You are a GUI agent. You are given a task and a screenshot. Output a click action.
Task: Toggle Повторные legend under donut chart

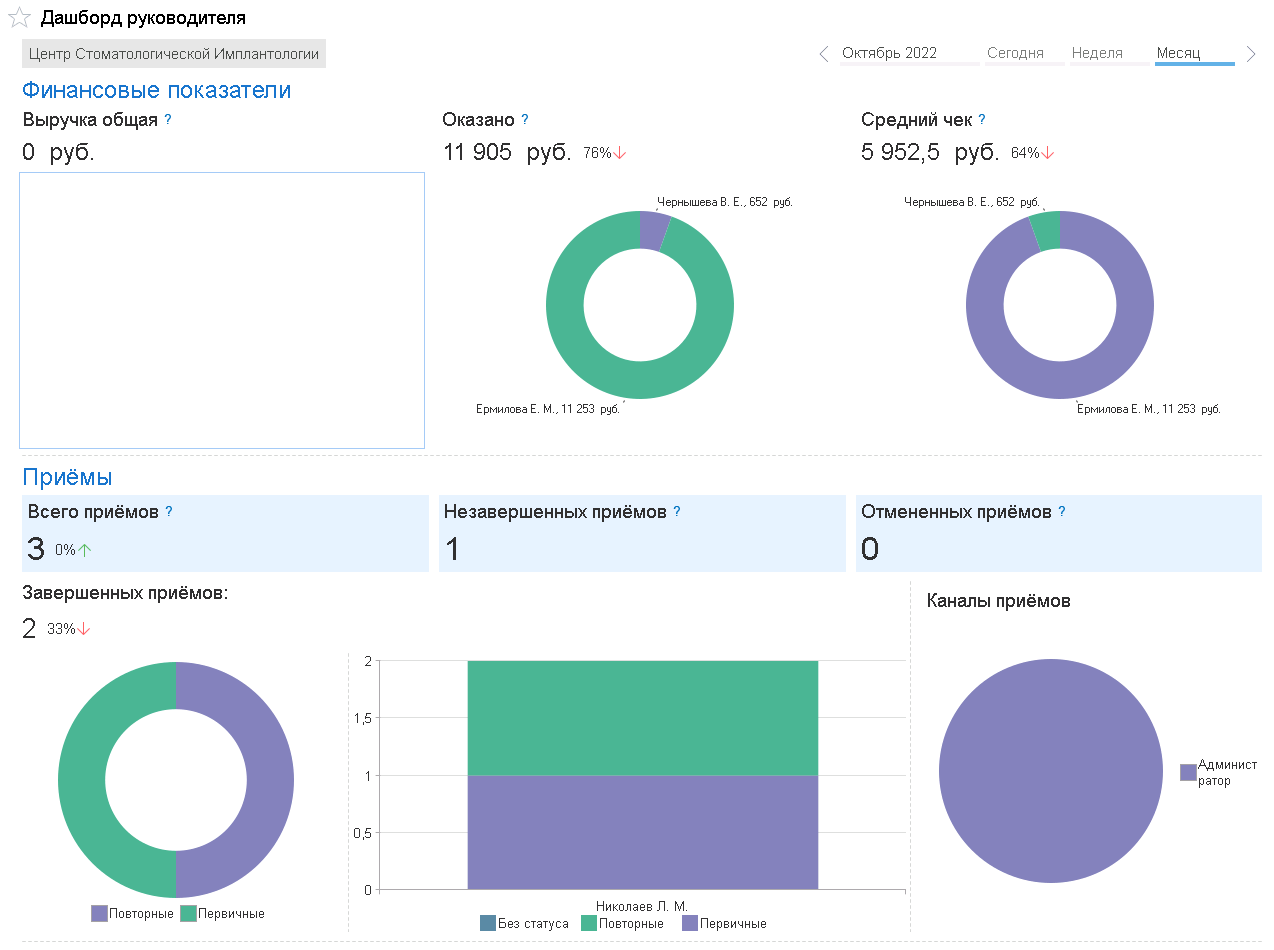(x=132, y=914)
